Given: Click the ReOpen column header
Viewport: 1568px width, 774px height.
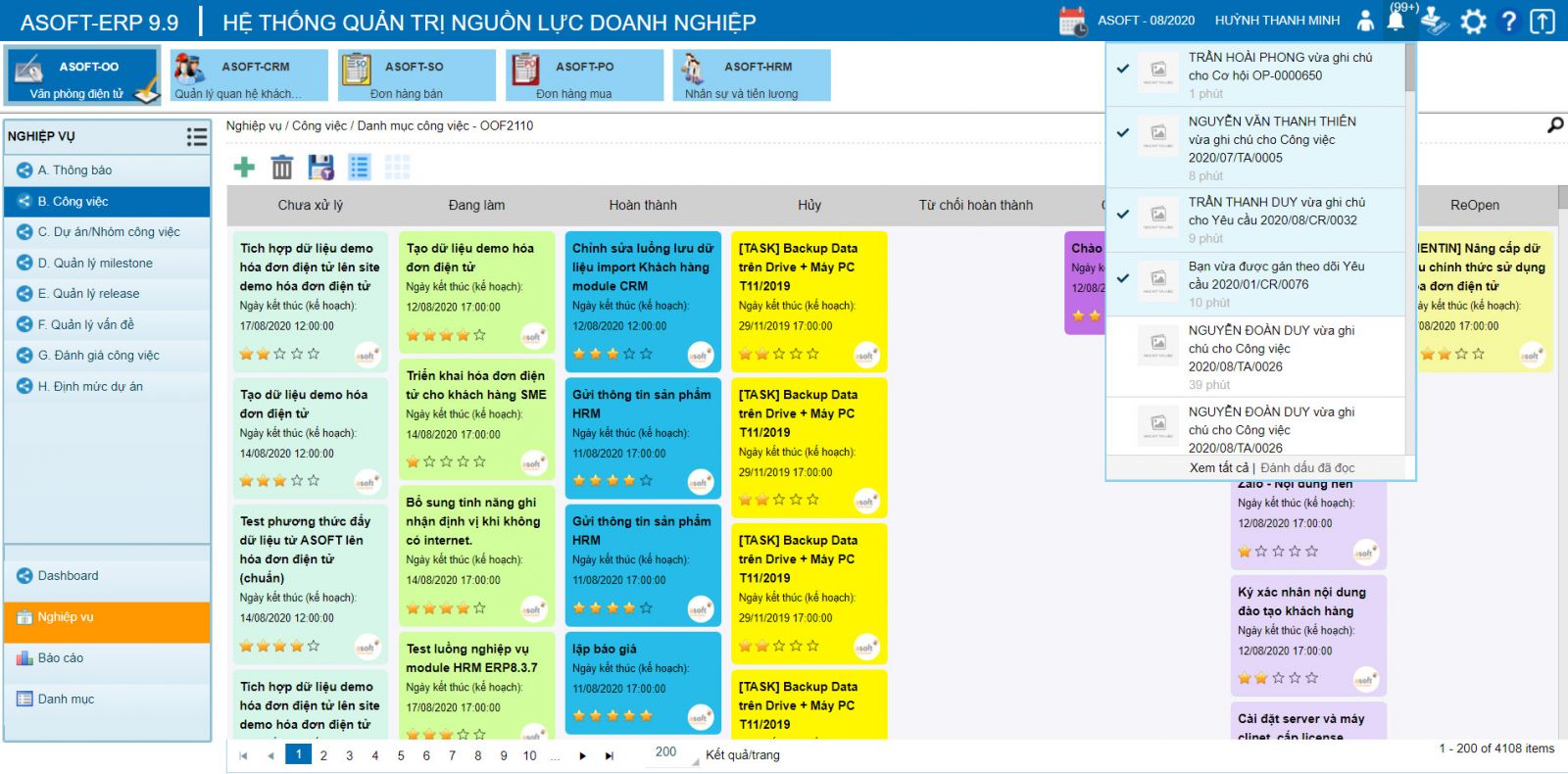Looking at the screenshot, I should click(x=1475, y=206).
